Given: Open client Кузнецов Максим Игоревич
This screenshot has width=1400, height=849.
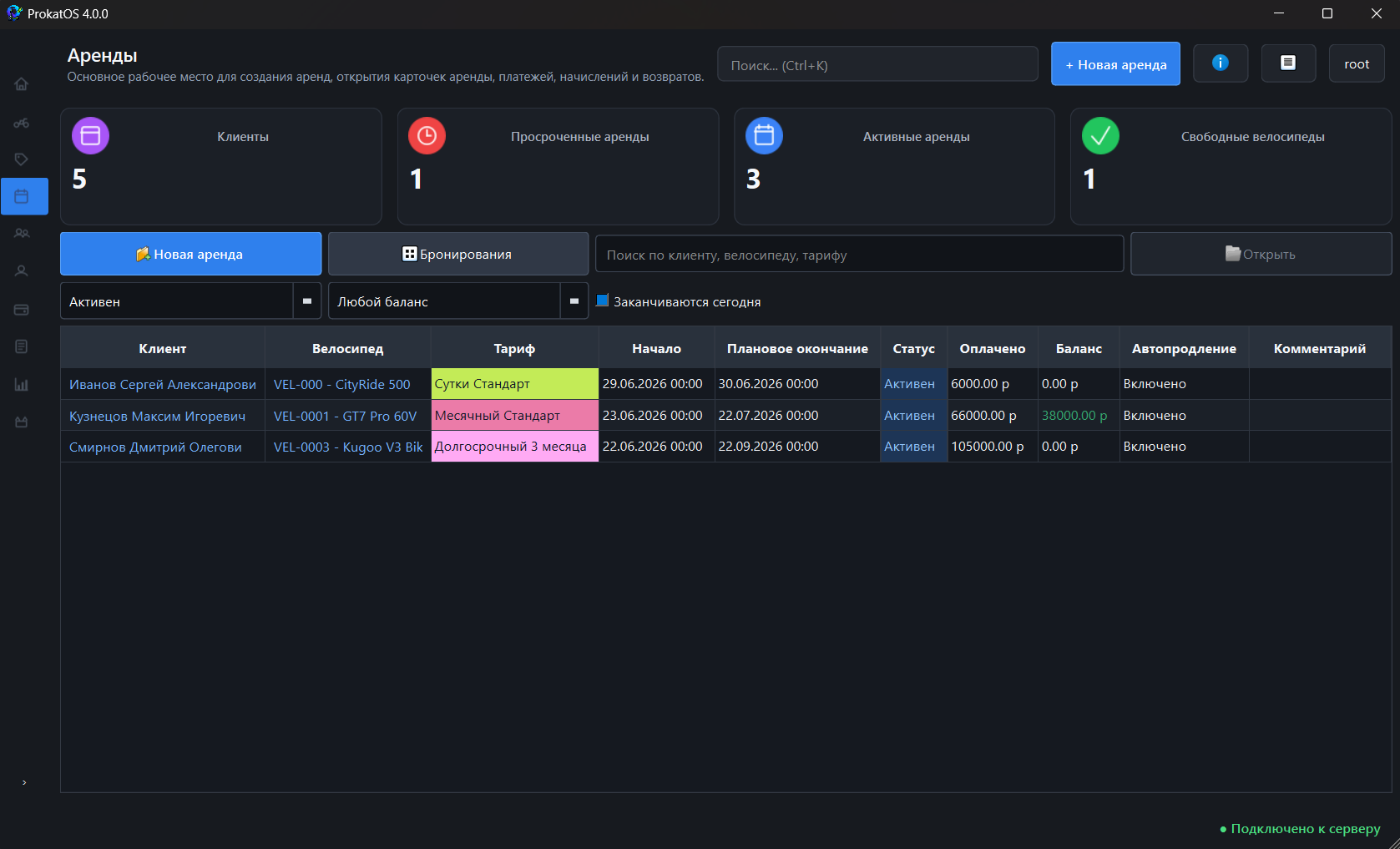Looking at the screenshot, I should (163, 416).
